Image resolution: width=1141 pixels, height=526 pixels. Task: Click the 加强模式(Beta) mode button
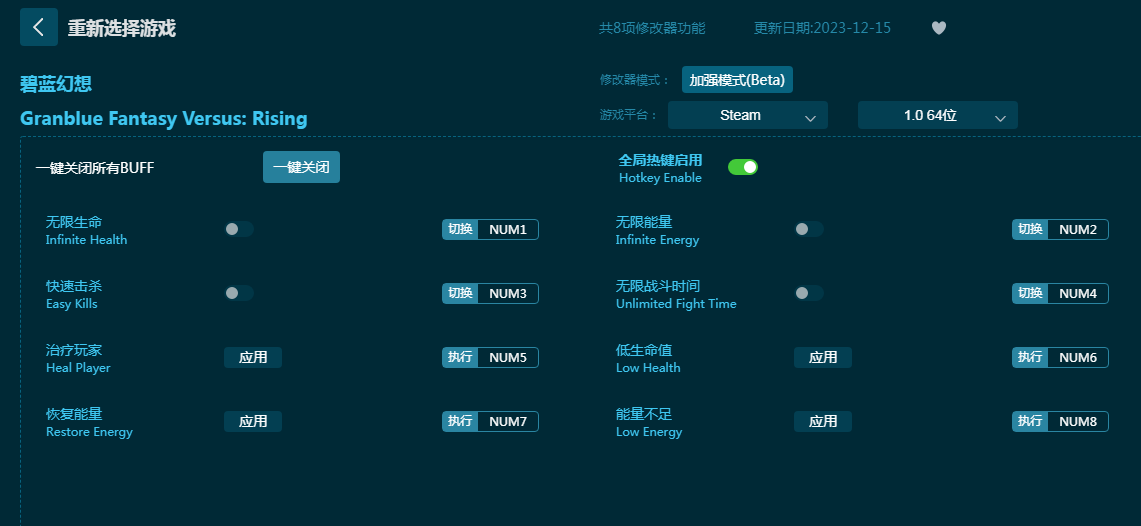point(737,80)
